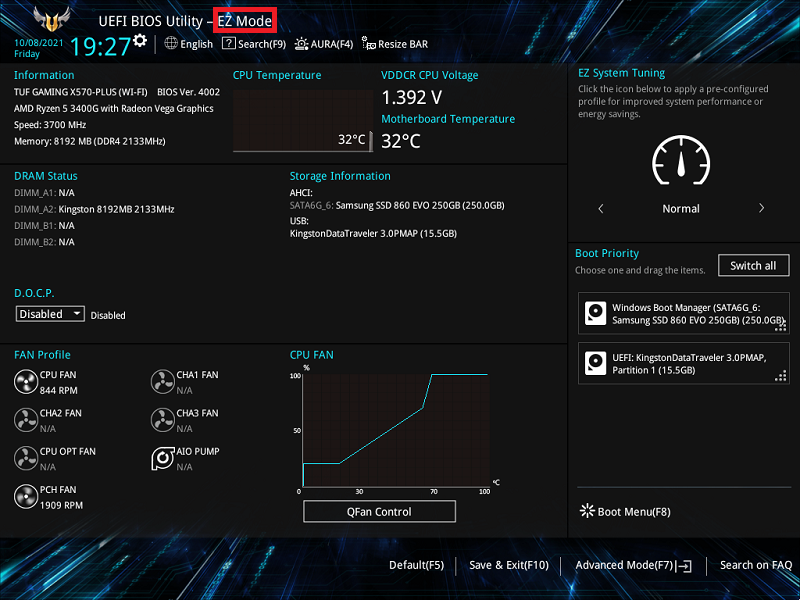This screenshot has width=800, height=600.
Task: Click the Normal tuning profile label
Action: tap(681, 209)
